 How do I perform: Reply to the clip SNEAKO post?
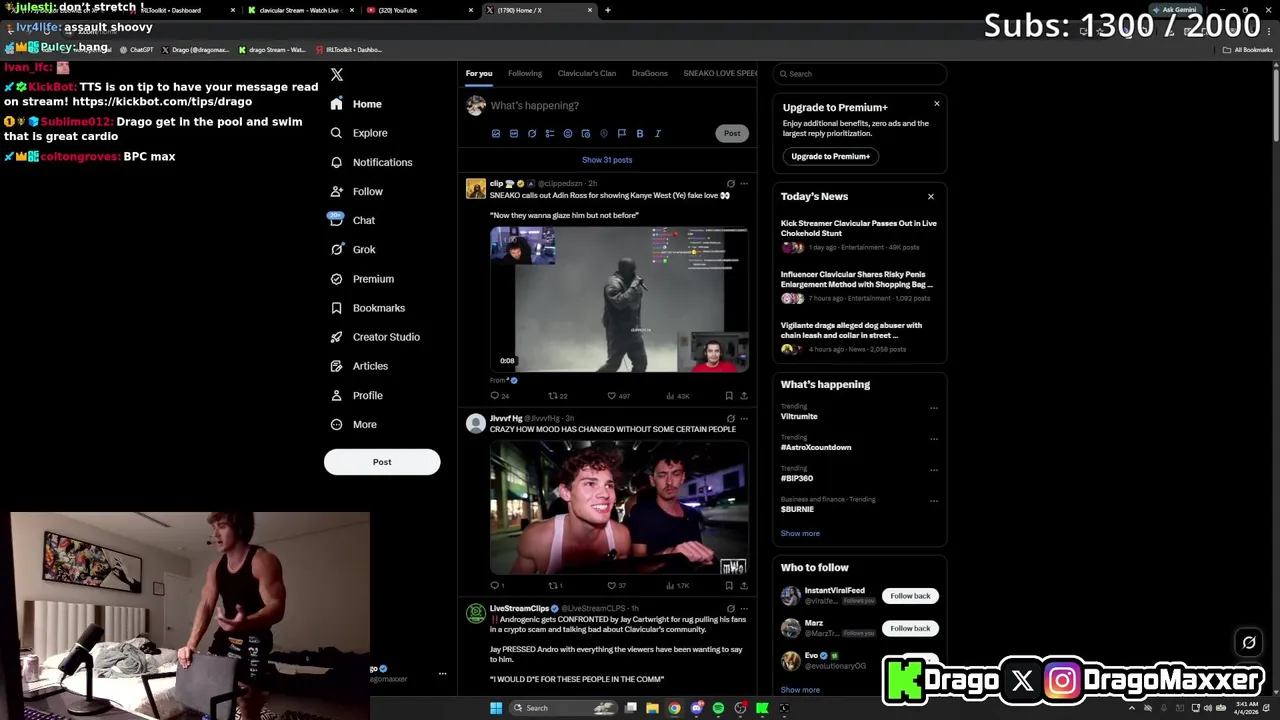[499, 396]
